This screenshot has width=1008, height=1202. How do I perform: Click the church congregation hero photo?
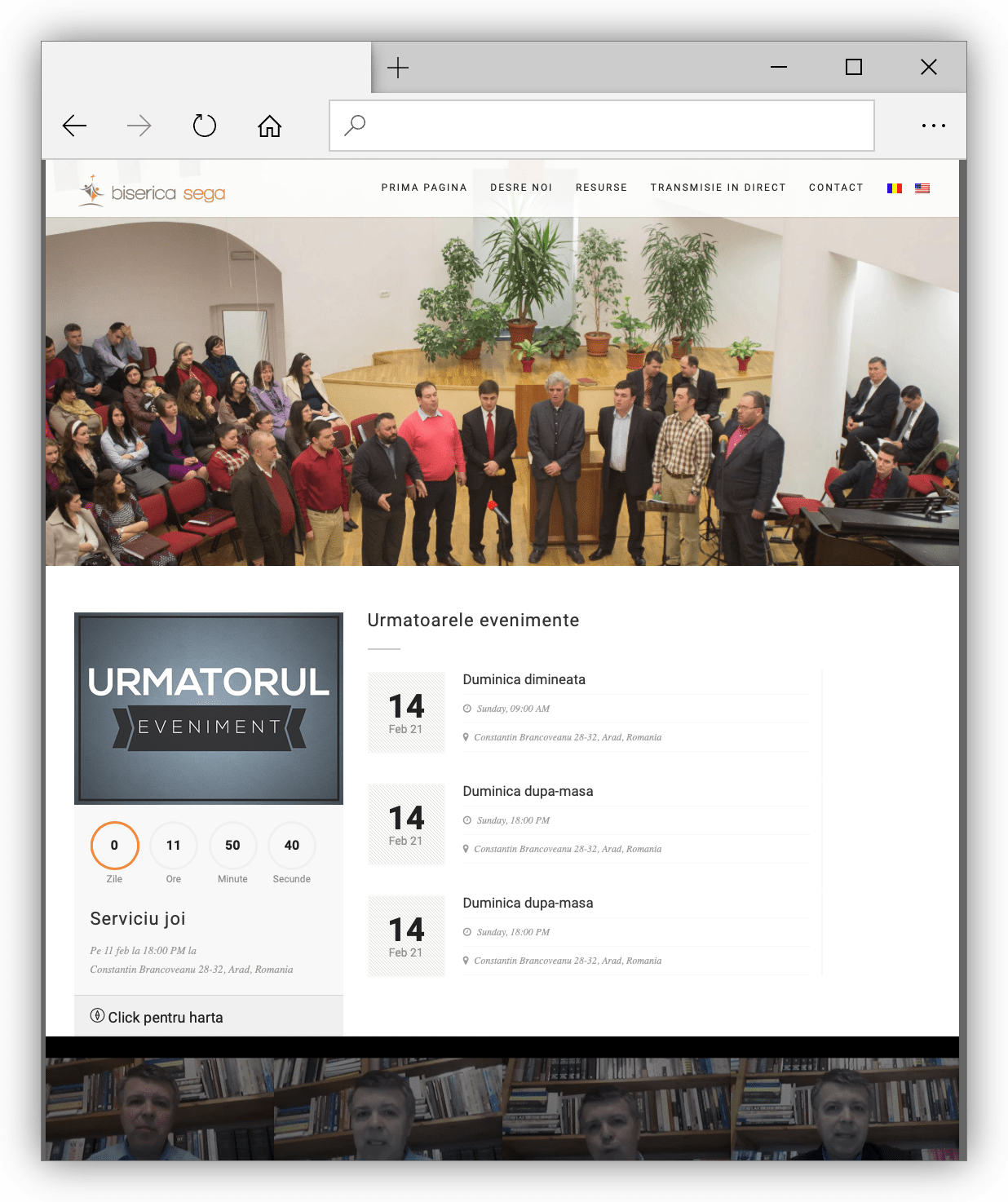[502, 391]
